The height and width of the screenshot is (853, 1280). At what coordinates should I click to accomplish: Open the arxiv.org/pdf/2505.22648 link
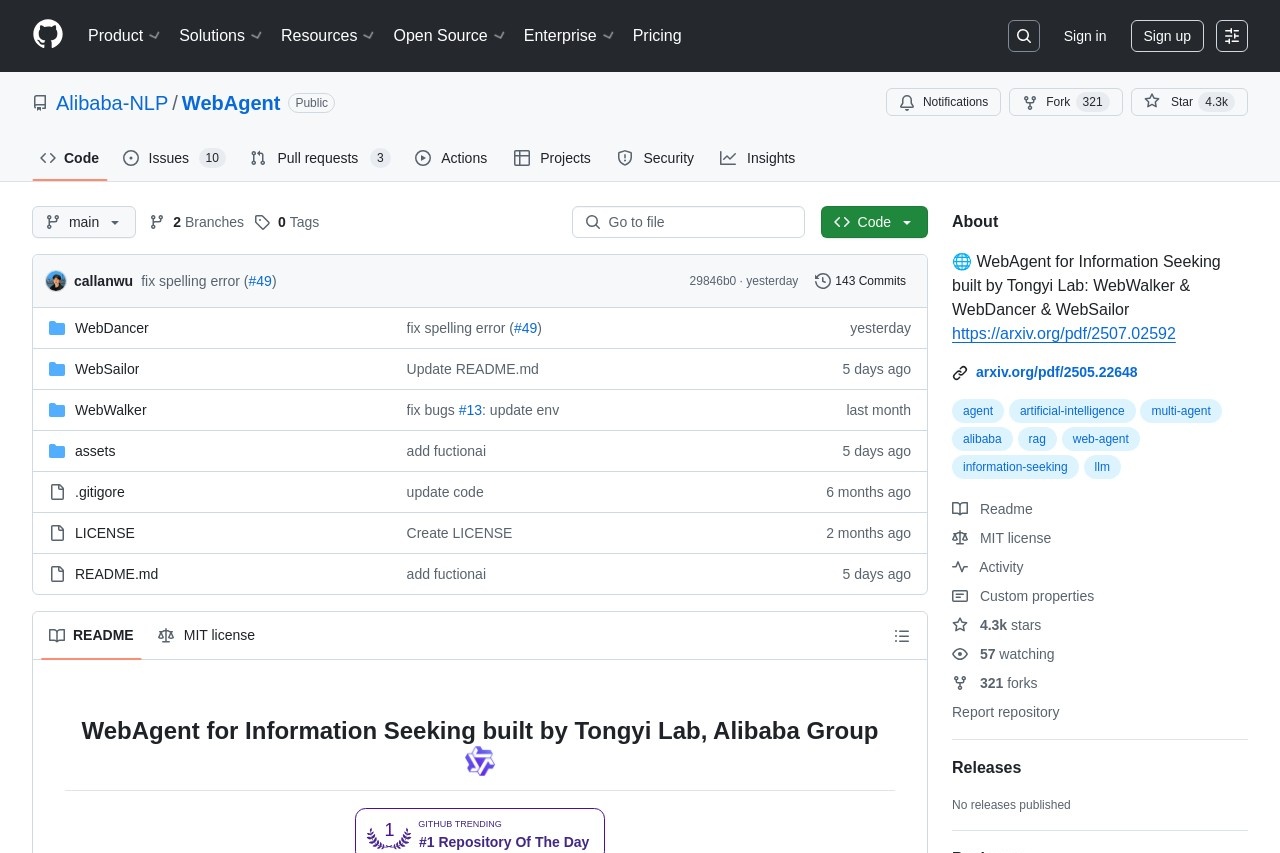[1056, 372]
